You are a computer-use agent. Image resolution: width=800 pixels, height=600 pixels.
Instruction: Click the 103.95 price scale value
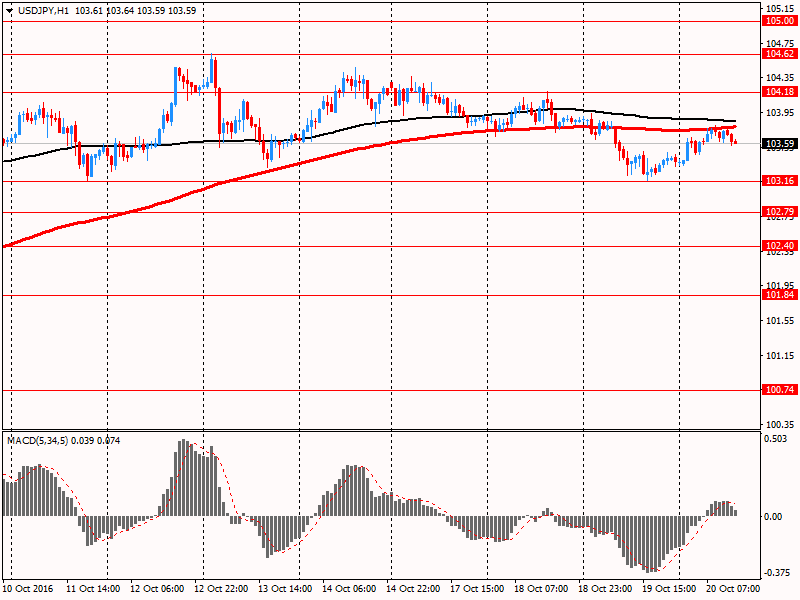[780, 112]
